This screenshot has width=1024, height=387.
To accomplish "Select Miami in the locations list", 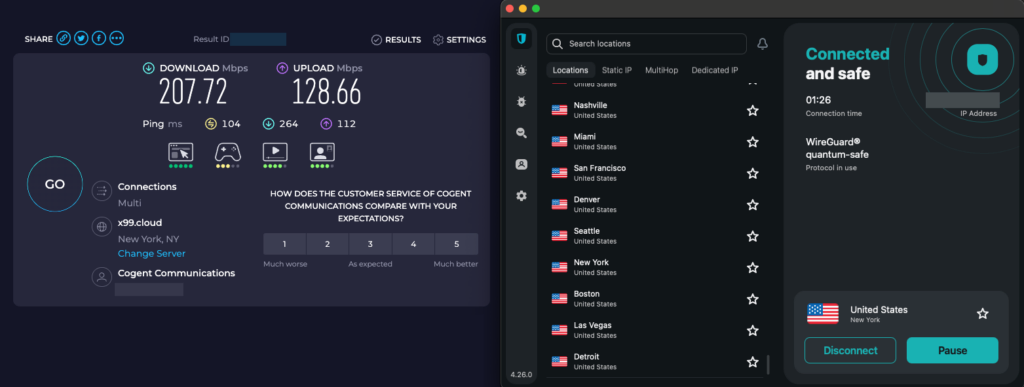I will click(x=654, y=142).
